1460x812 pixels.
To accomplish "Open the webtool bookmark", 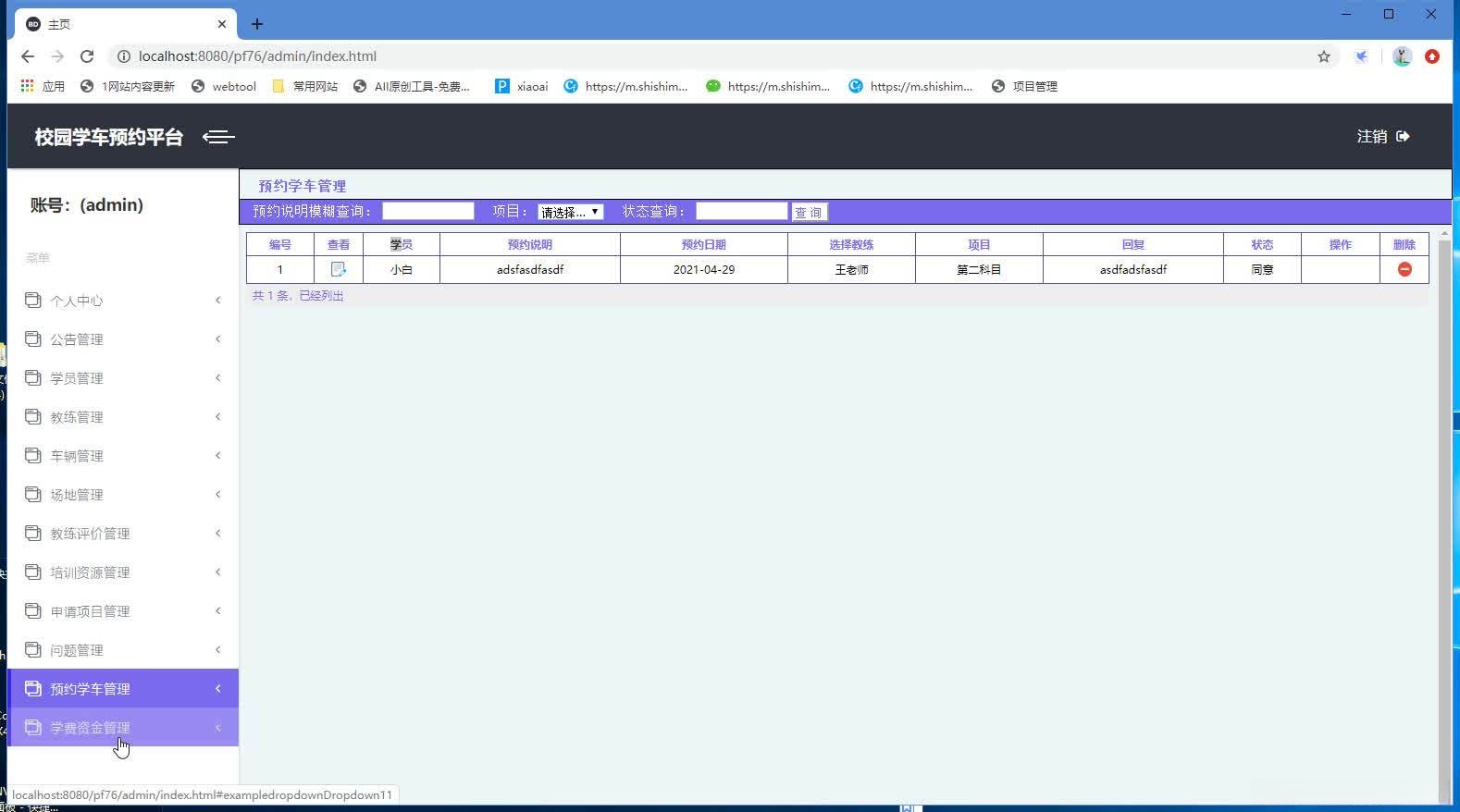I will (x=224, y=86).
